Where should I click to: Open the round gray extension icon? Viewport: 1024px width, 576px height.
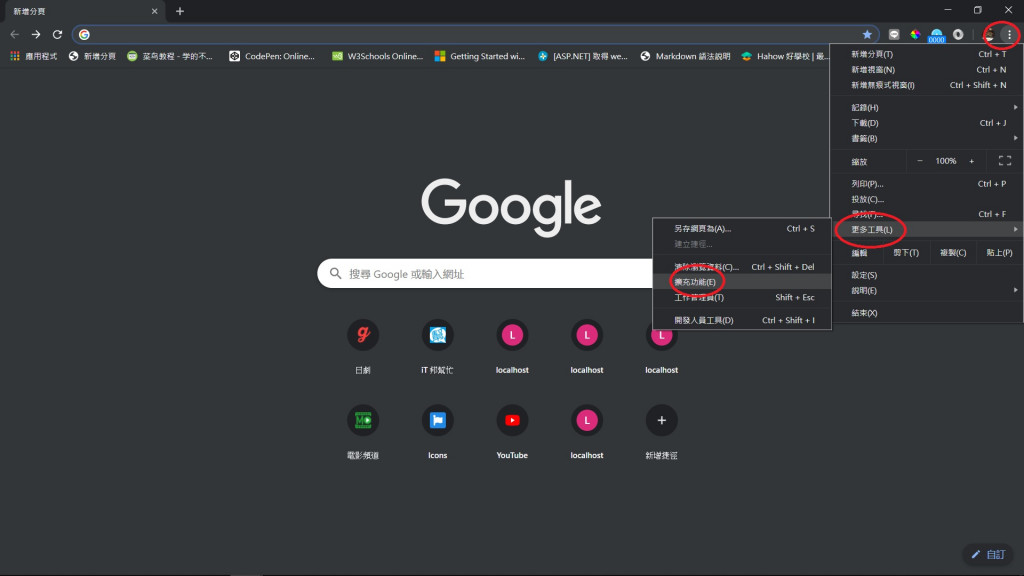coord(958,35)
